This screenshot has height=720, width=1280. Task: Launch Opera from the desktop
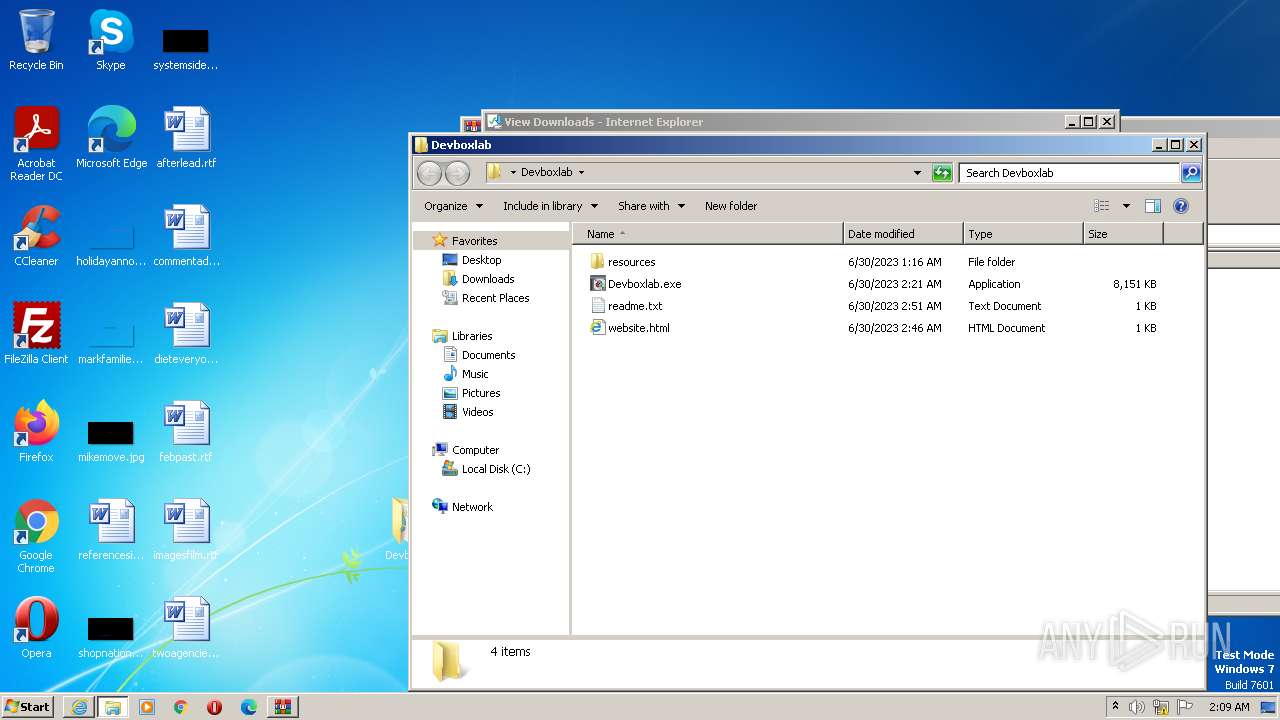[36, 628]
